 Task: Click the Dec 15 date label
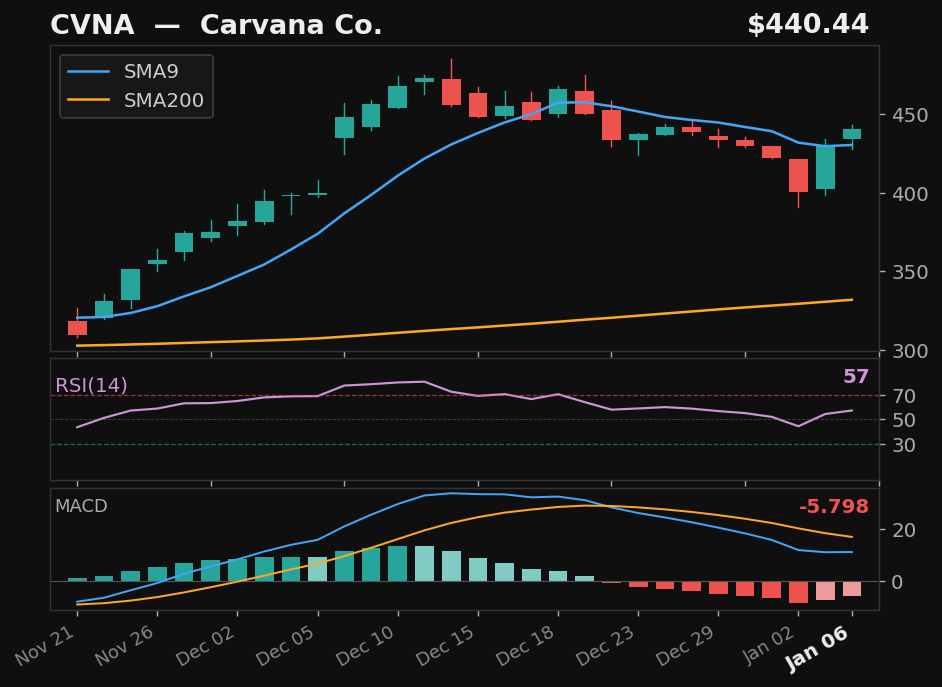click(447, 644)
